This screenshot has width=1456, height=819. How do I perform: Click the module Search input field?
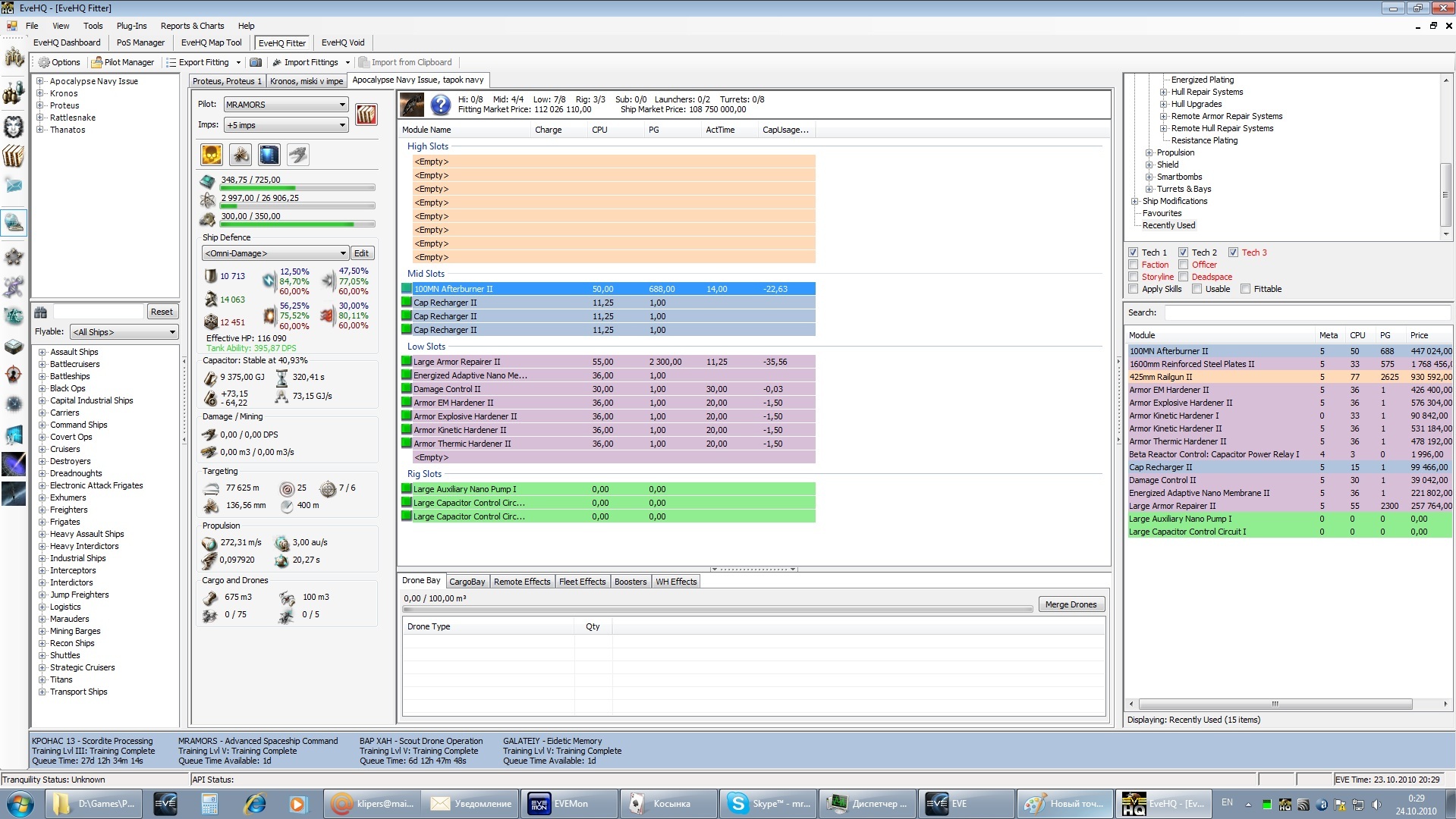coord(1308,312)
